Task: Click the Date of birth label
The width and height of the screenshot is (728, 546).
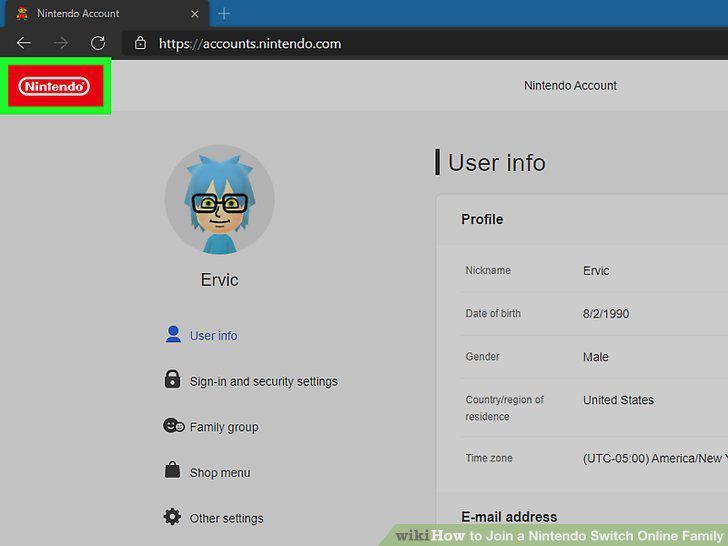Action: tap(493, 313)
